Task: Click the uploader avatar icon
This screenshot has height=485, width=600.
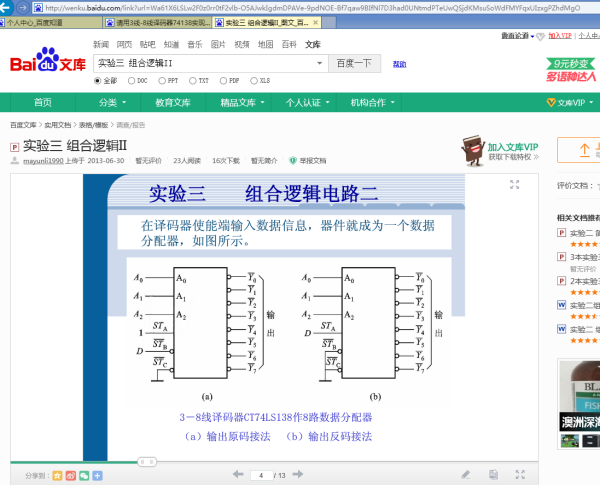Action: (x=15, y=160)
